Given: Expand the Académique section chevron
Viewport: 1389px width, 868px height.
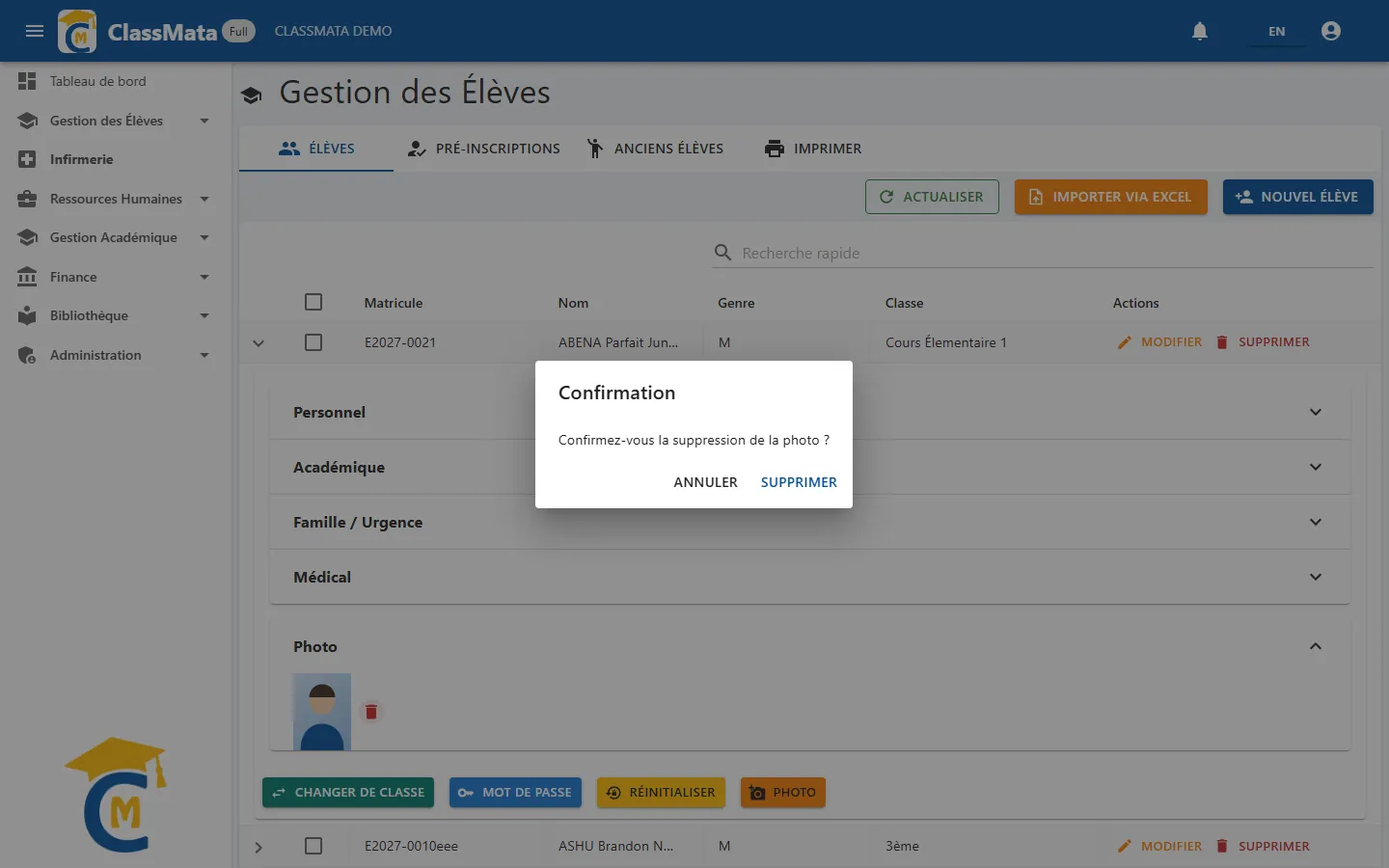Looking at the screenshot, I should click(x=1316, y=467).
